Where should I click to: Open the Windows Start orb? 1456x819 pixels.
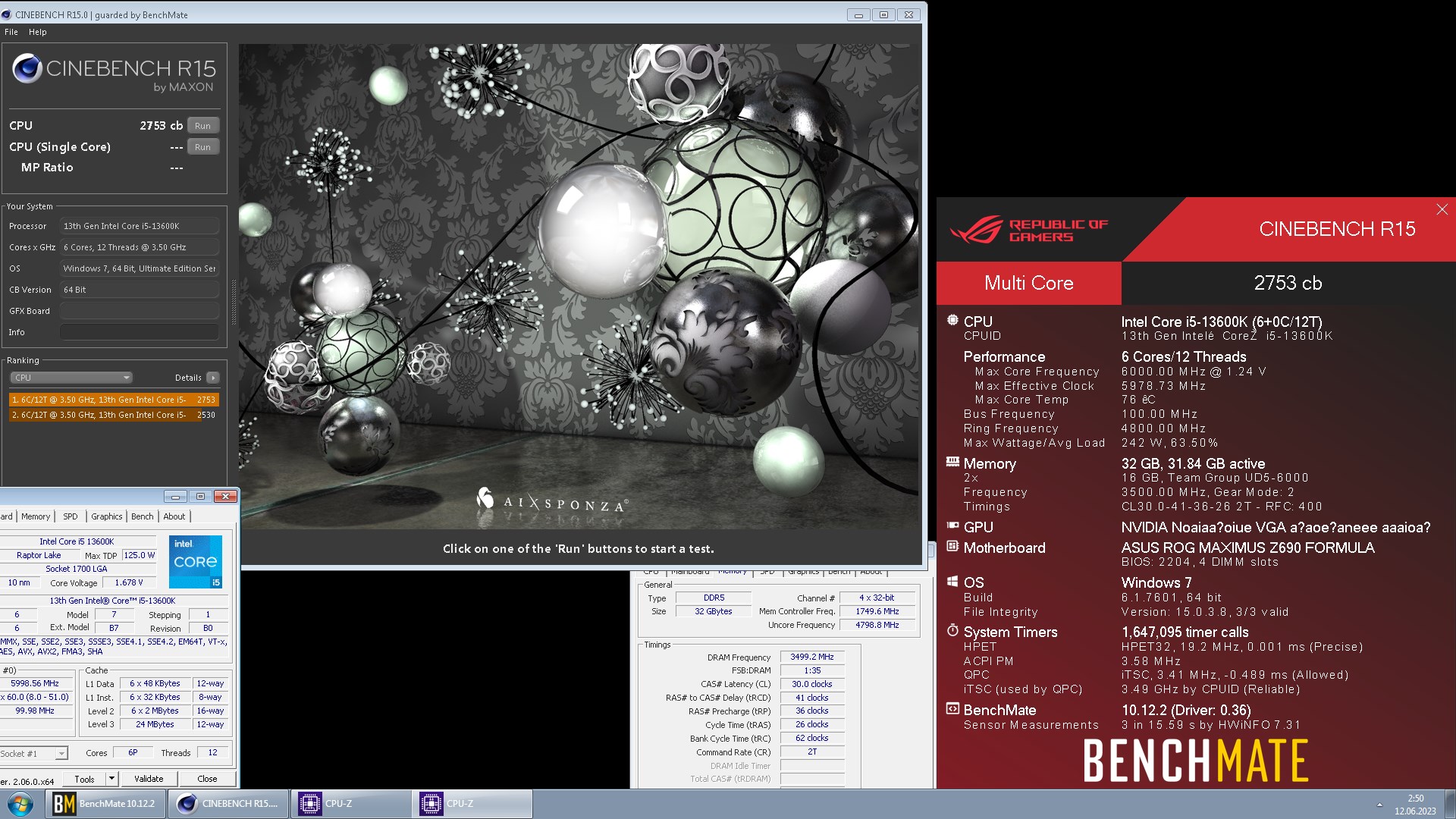click(x=20, y=804)
